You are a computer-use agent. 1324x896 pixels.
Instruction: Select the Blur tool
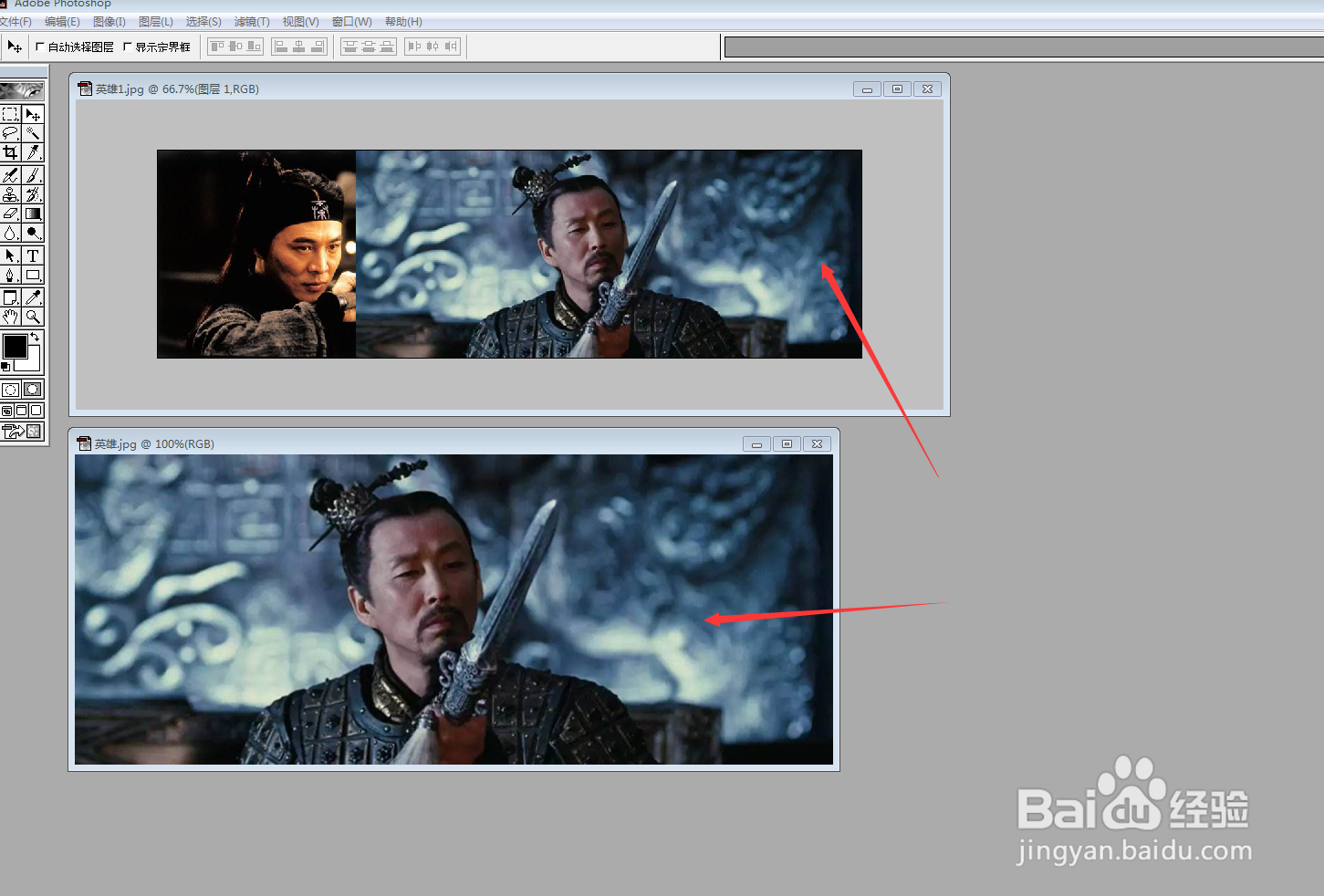pyautogui.click(x=10, y=233)
